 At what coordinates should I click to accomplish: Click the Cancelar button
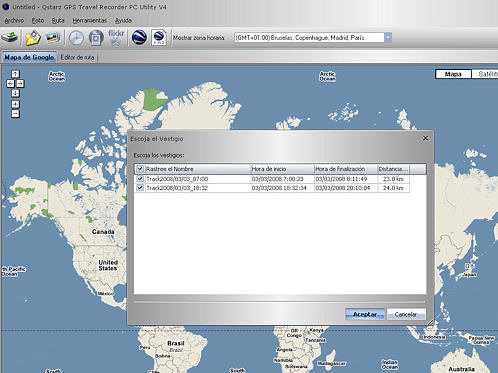click(406, 314)
